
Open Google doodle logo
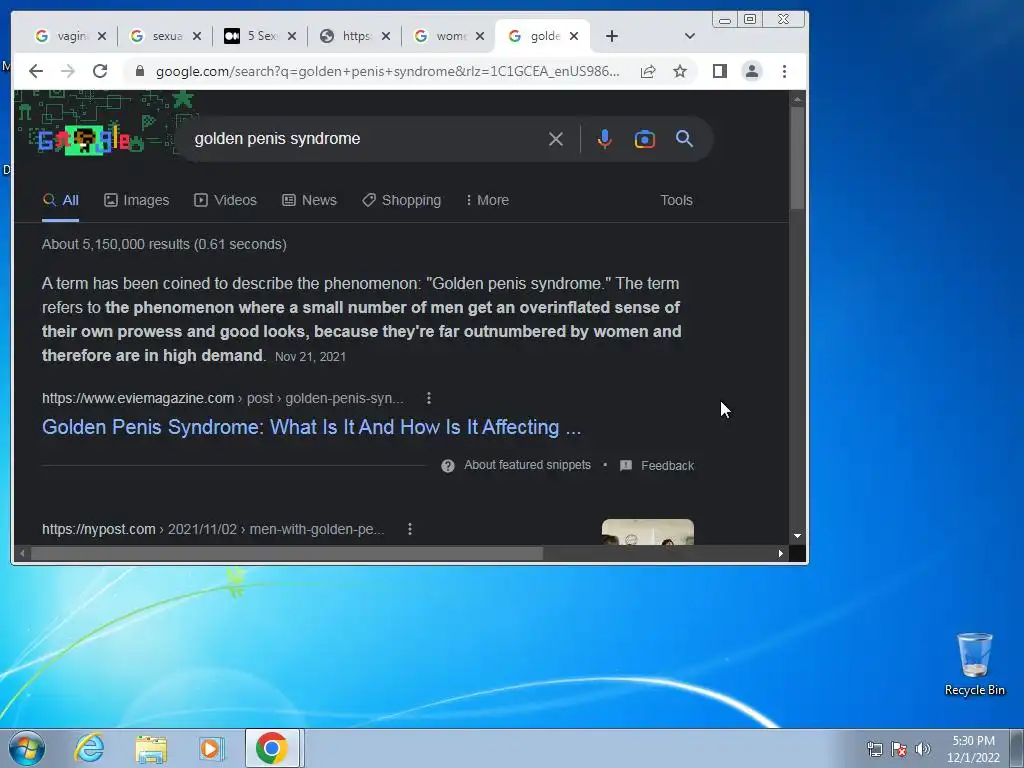[x=85, y=138]
